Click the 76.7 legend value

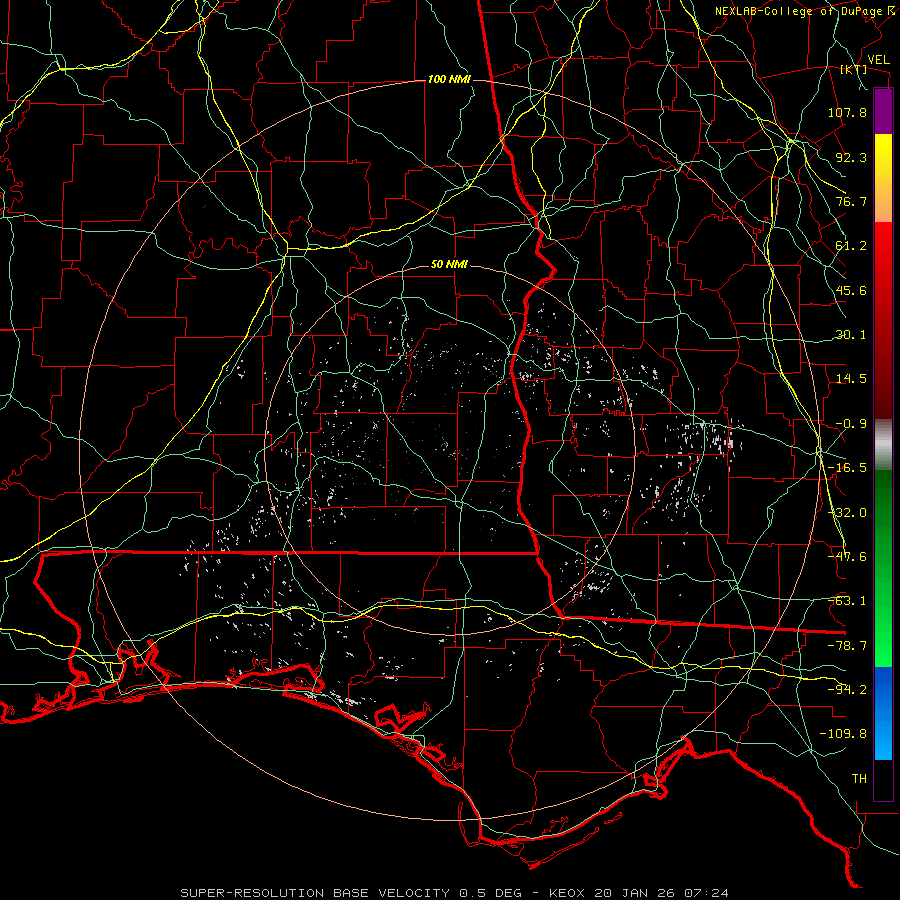point(851,201)
